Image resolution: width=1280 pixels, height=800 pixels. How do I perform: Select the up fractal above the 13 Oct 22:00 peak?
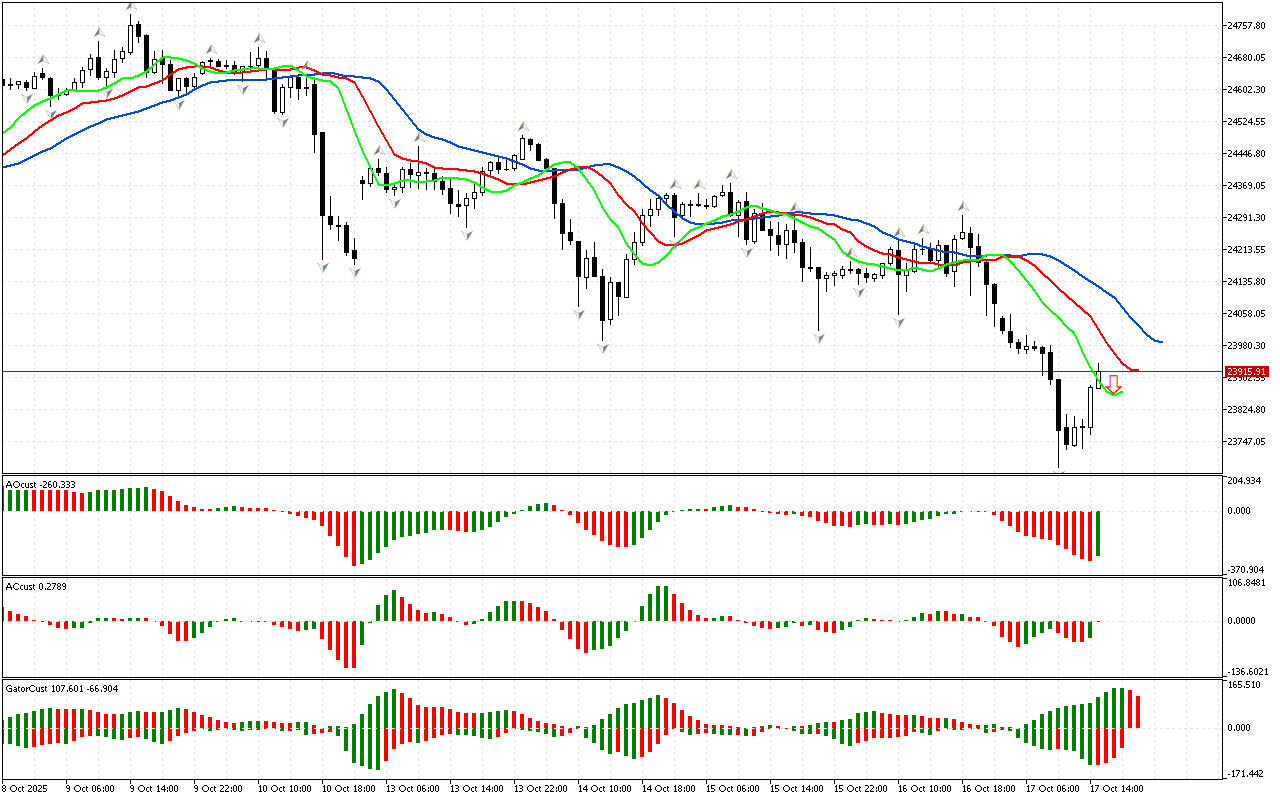(522, 126)
